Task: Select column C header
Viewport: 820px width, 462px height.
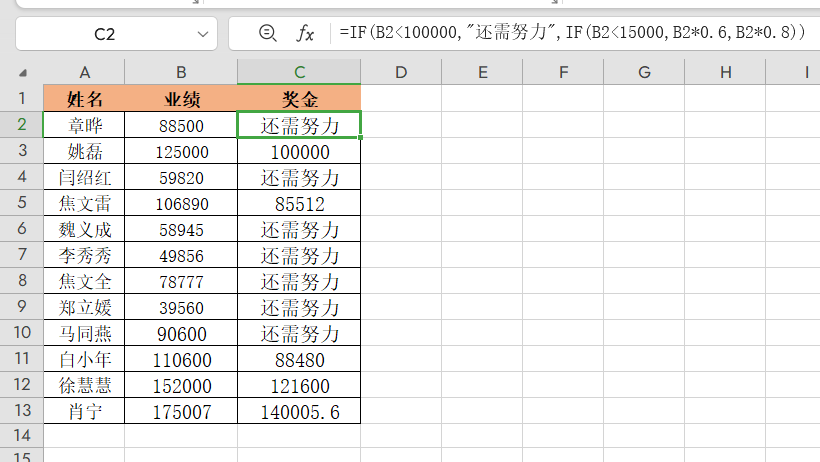Action: pos(299,72)
